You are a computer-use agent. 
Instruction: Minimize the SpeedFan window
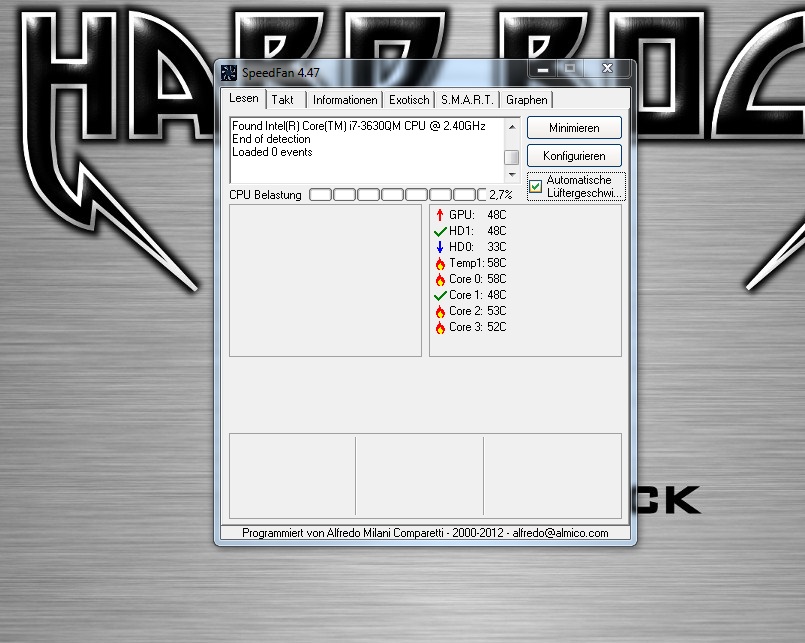point(543,68)
